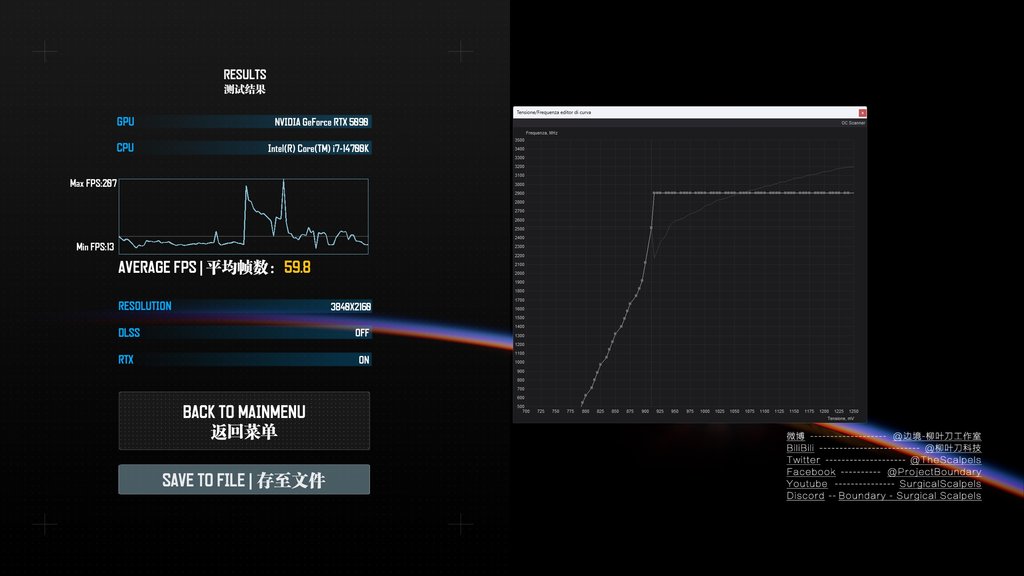Open OC Scanner in the curve editor

click(853, 123)
